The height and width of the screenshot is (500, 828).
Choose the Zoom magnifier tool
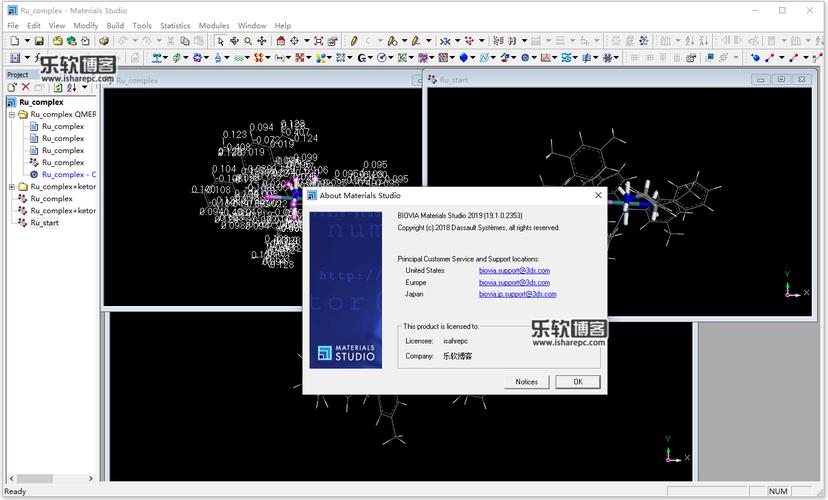coord(248,41)
